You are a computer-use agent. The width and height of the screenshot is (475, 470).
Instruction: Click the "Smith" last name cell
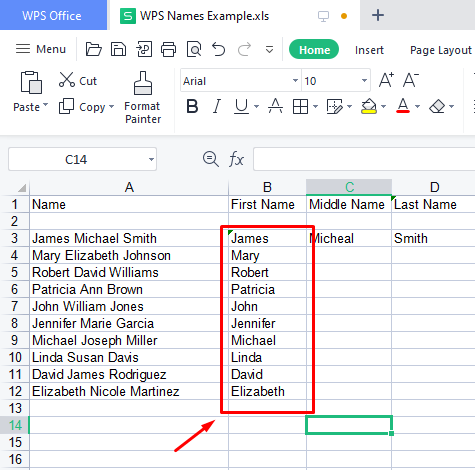(x=433, y=238)
